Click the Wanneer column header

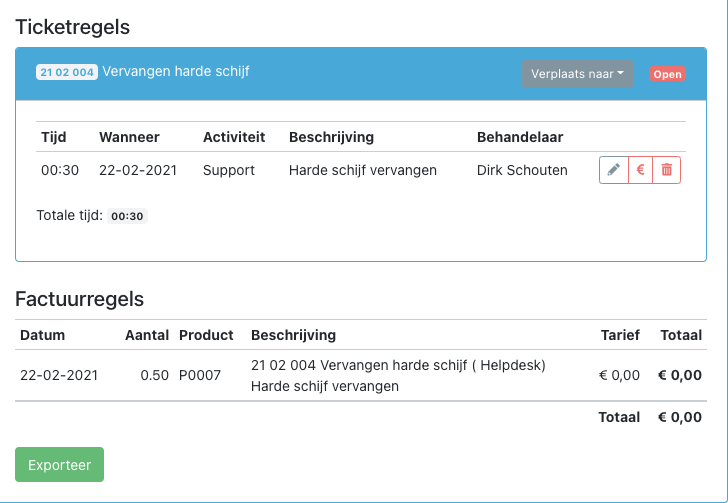pyautogui.click(x=129, y=137)
